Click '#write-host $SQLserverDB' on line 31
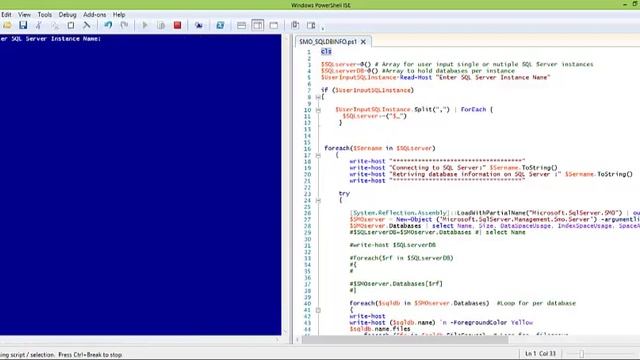 click(393, 245)
